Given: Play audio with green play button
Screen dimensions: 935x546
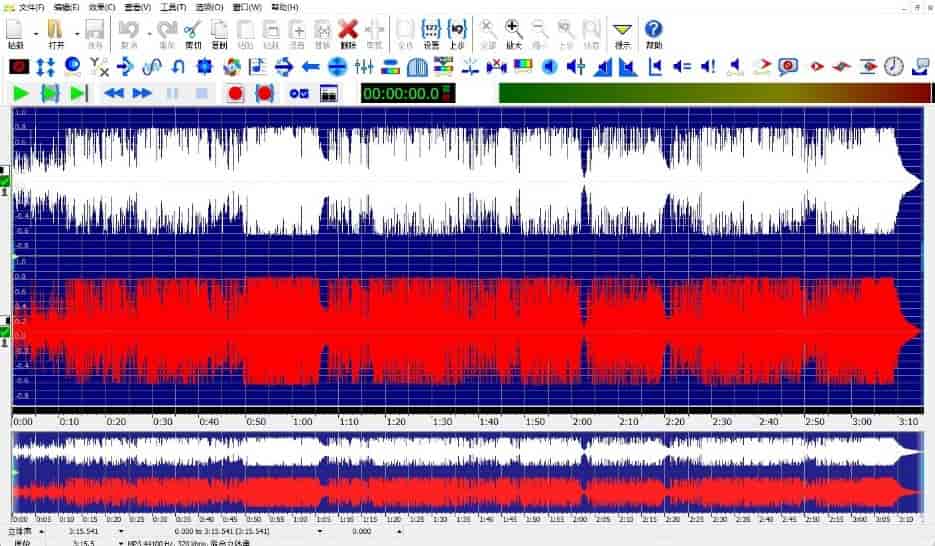Looking at the screenshot, I should coord(21,94).
